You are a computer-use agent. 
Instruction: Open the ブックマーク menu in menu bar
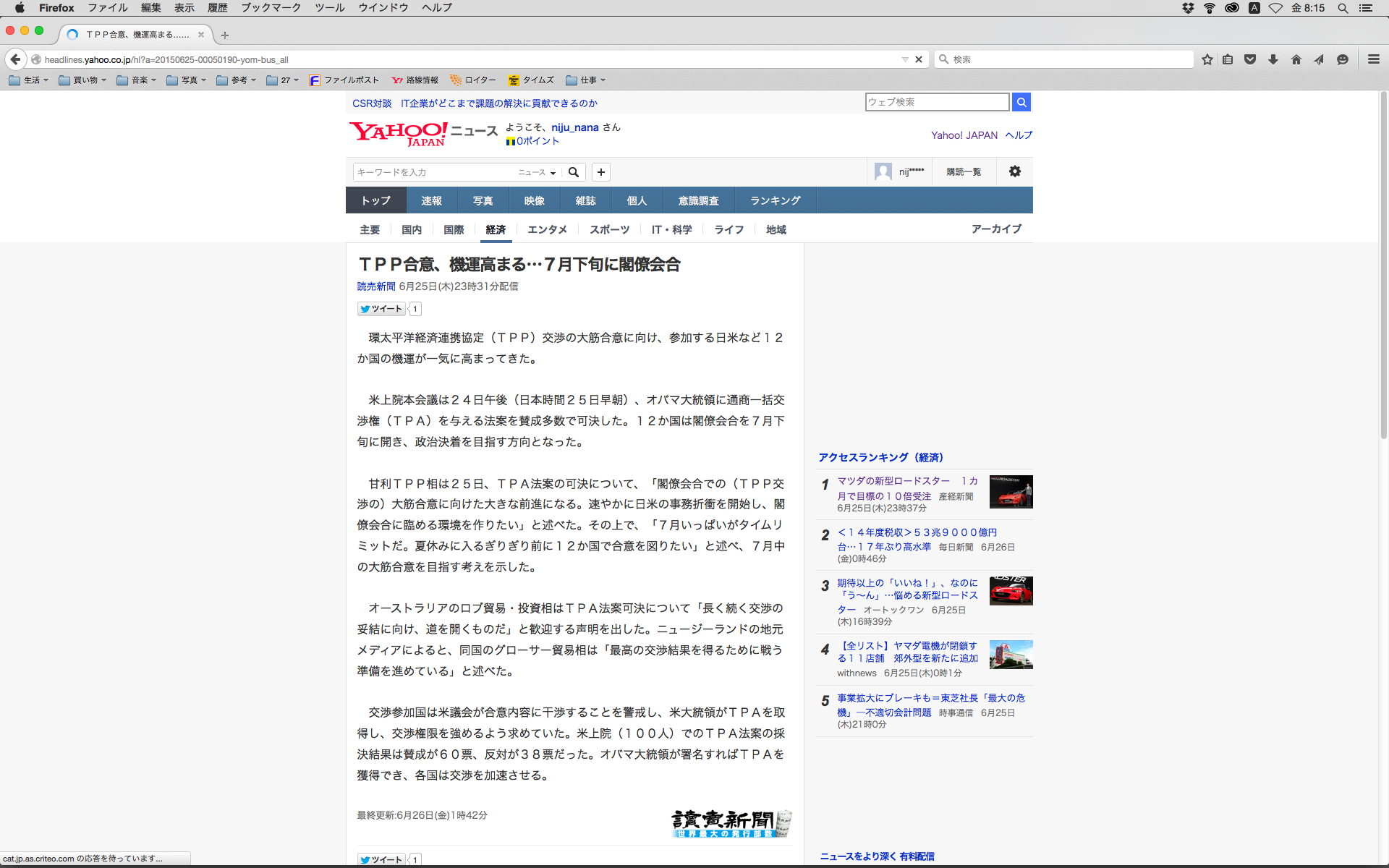271,8
